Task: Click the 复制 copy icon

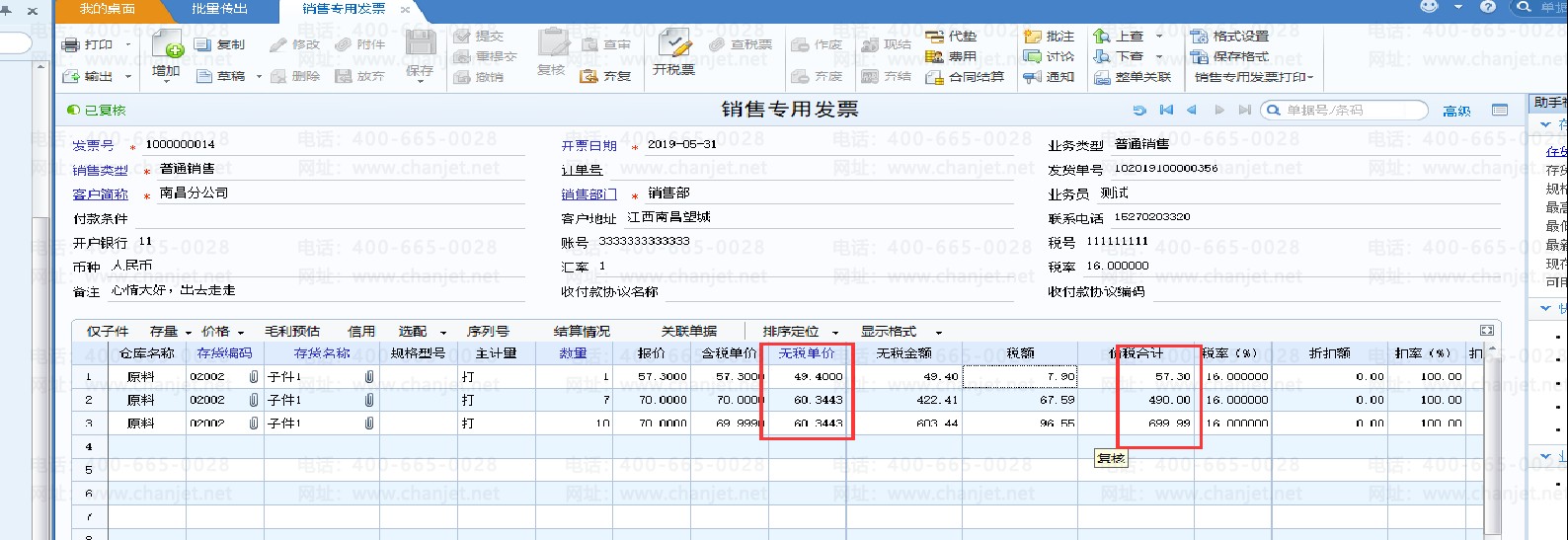Action: click(202, 44)
